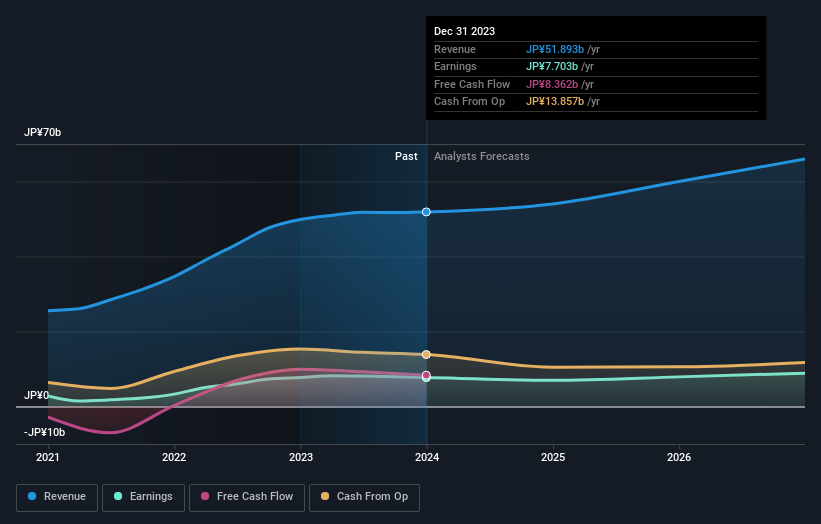This screenshot has width=821, height=524.
Task: Click the orange Cash From Op data point
Action: [x=426, y=354]
